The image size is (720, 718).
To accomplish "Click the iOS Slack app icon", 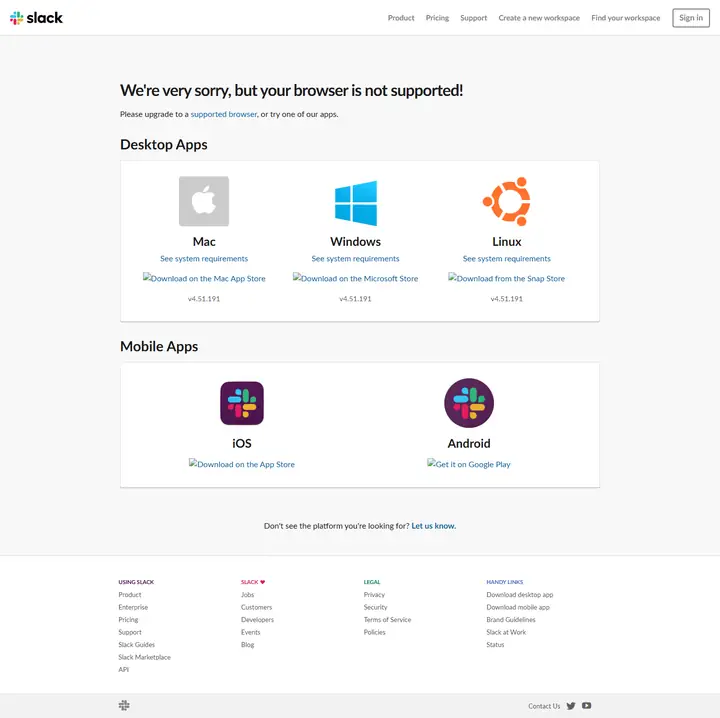I will (242, 403).
